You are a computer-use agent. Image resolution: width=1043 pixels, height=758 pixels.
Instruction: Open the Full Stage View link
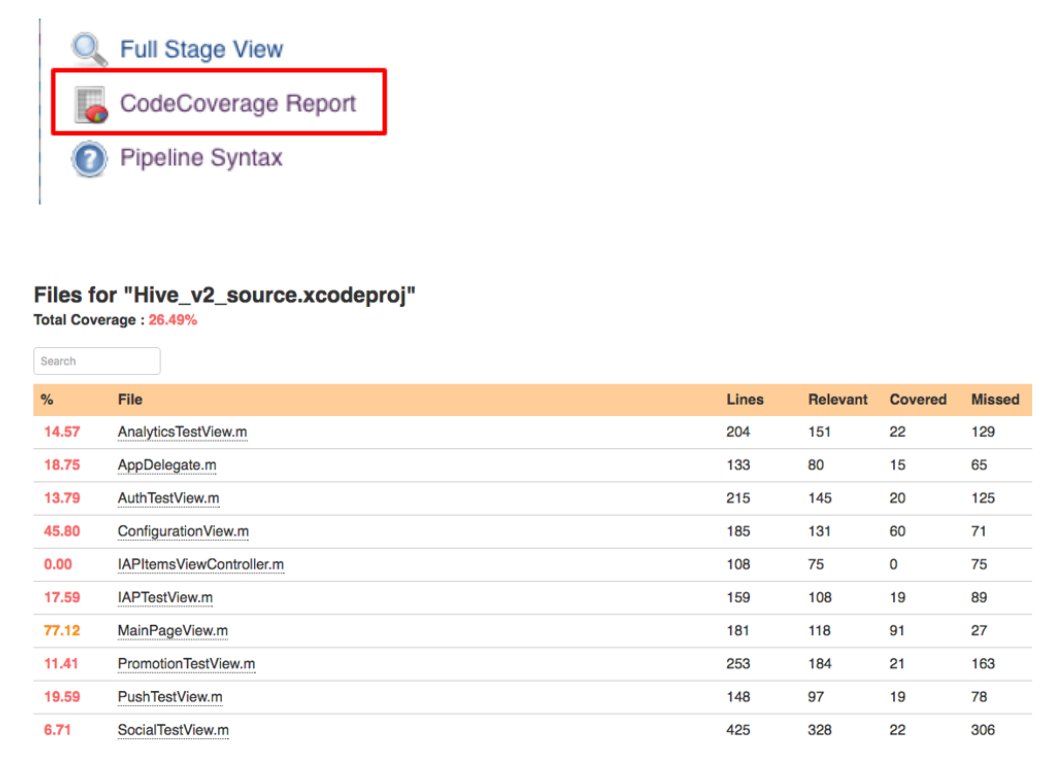pos(201,49)
